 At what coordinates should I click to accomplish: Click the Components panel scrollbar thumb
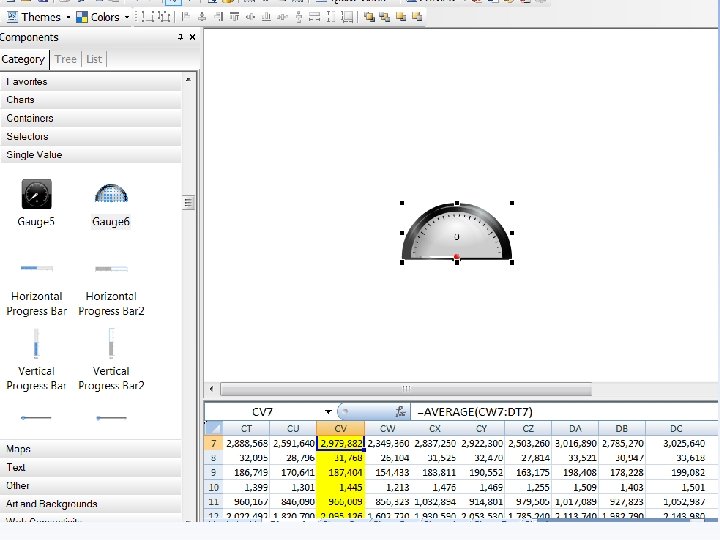point(188,202)
